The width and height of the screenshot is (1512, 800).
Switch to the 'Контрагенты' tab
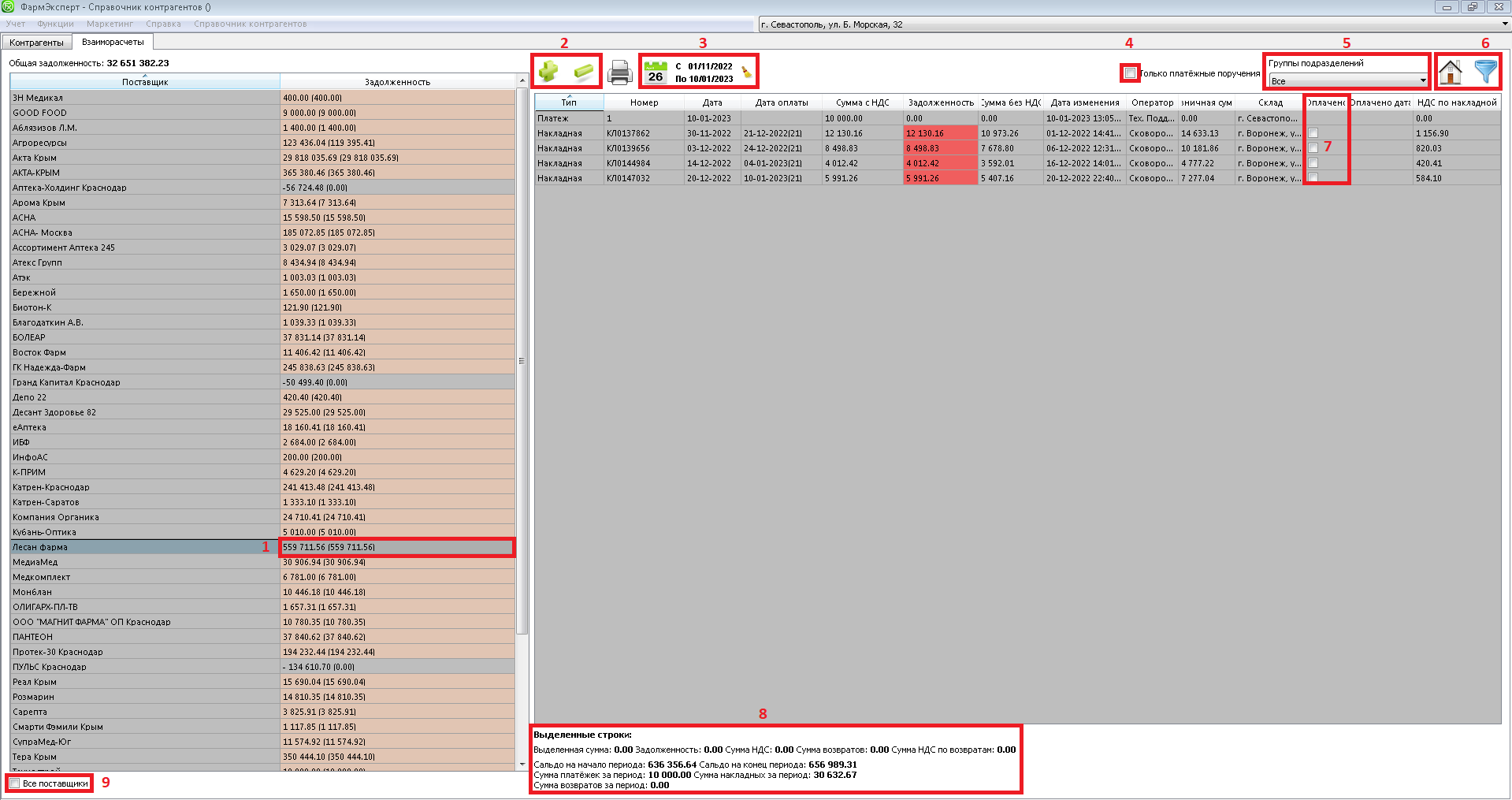tap(37, 43)
